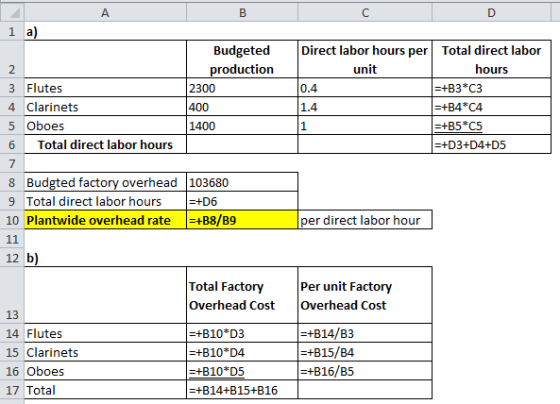Click 'Total direct labor hours' in row 9

105,201
